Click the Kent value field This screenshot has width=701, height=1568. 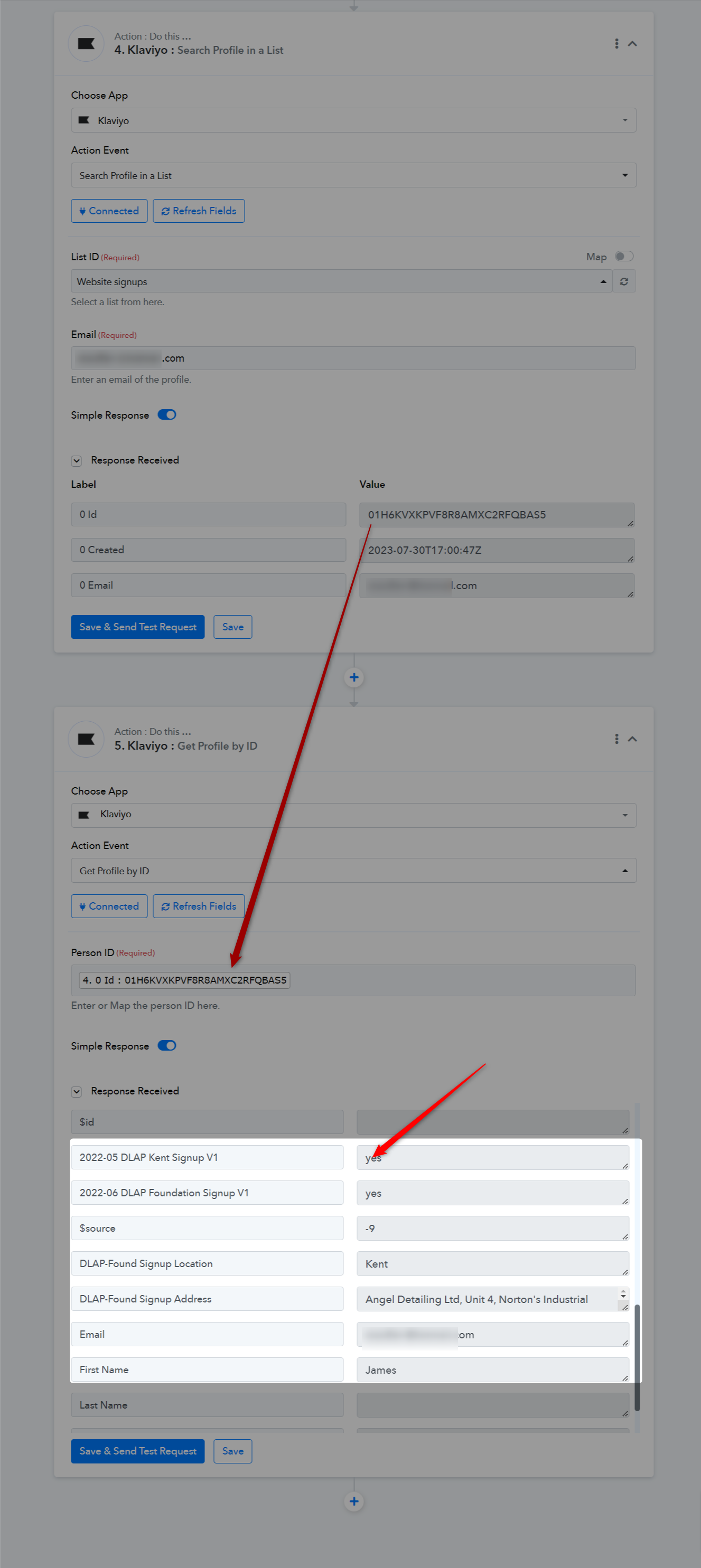coord(493,1264)
